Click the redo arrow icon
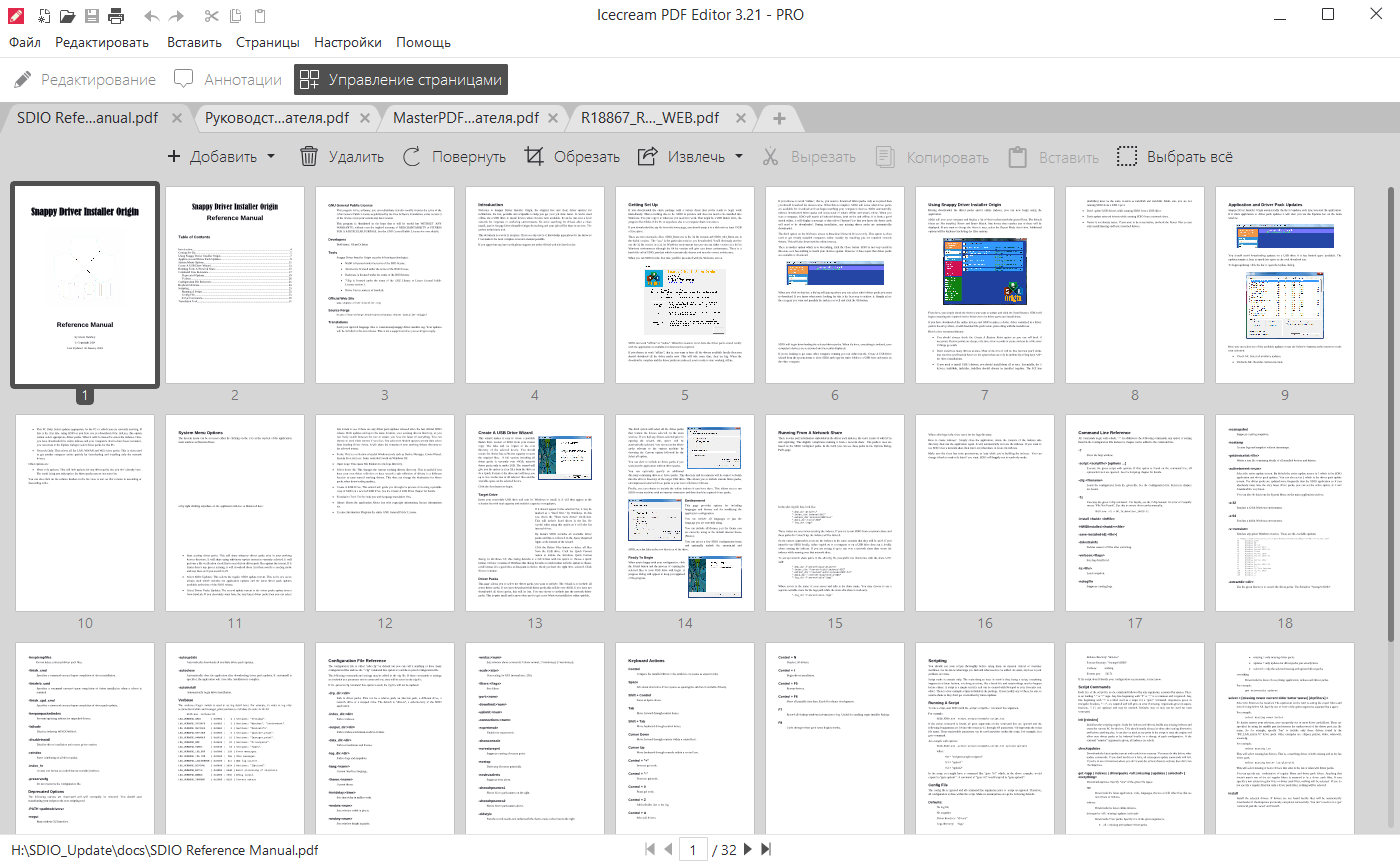 tap(177, 15)
